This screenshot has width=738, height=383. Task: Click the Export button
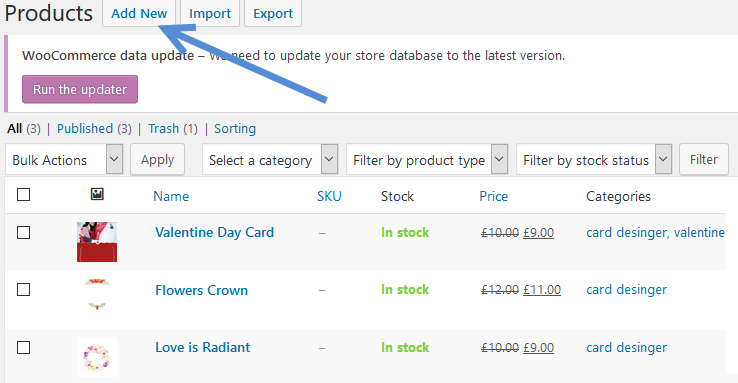tap(273, 13)
